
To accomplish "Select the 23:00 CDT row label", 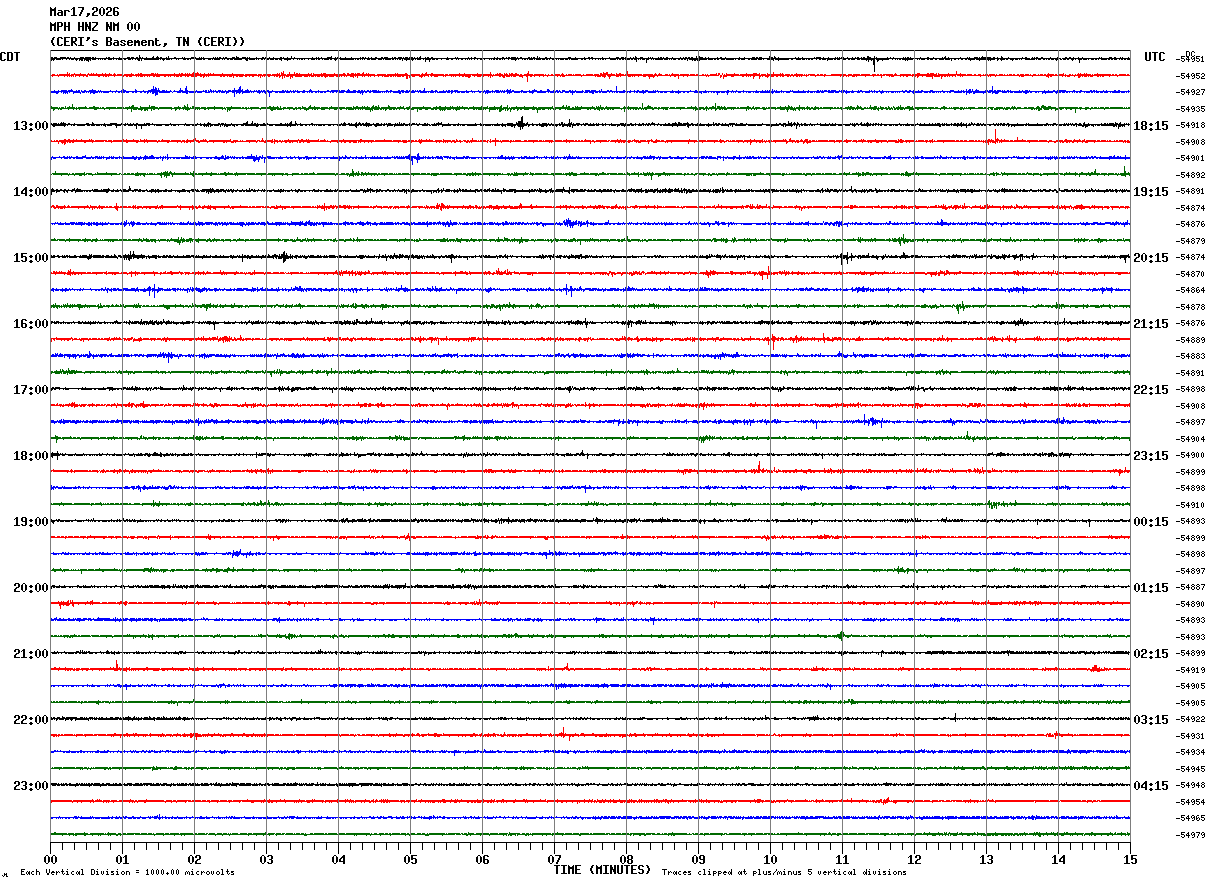I will pos(30,786).
